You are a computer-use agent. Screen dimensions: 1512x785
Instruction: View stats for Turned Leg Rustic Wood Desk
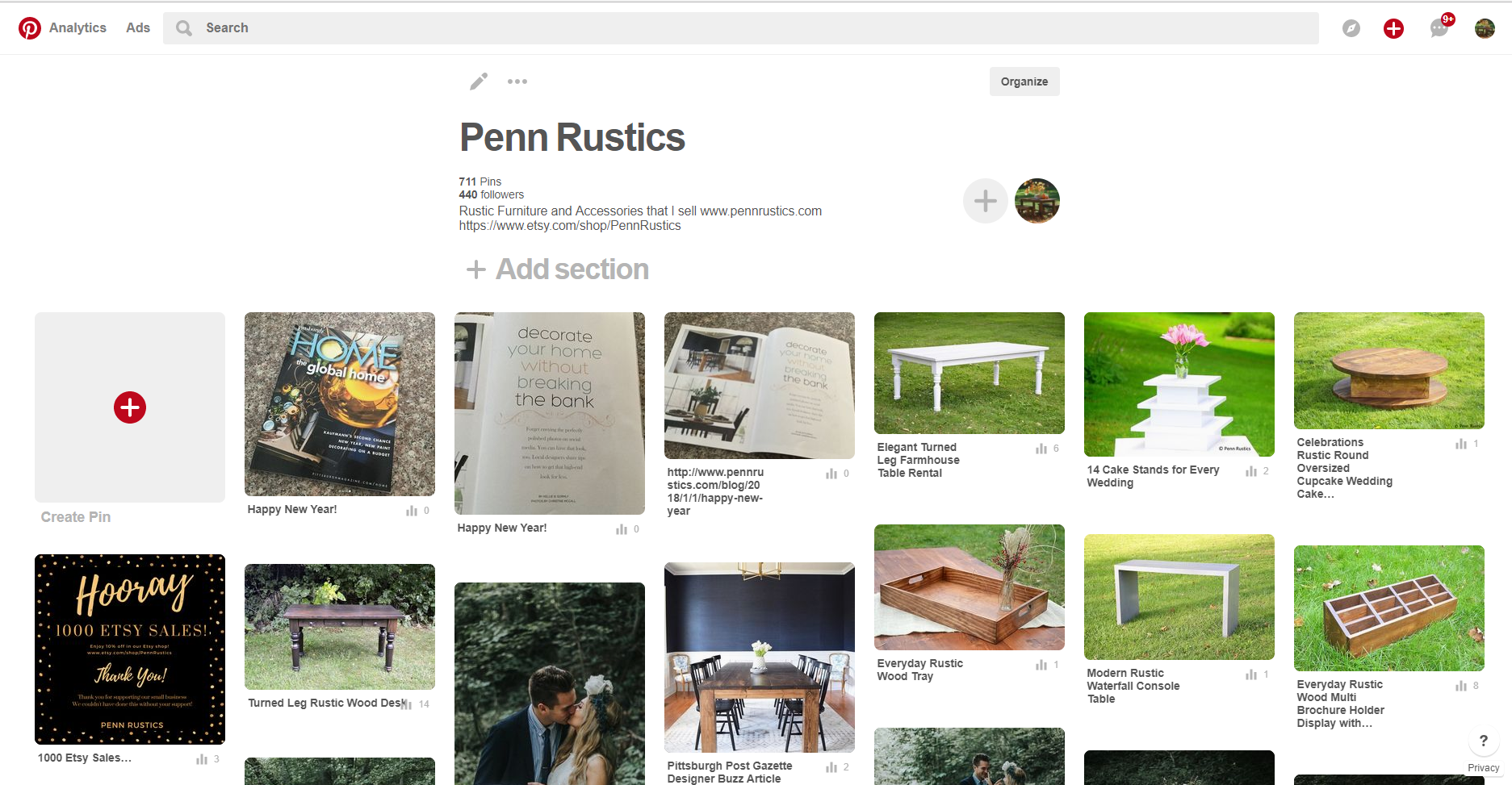click(408, 704)
